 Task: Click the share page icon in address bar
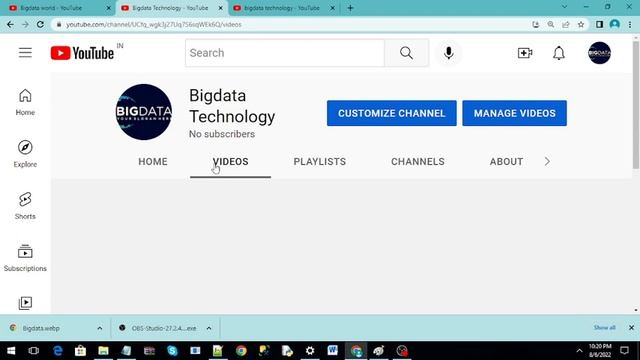(x=566, y=24)
